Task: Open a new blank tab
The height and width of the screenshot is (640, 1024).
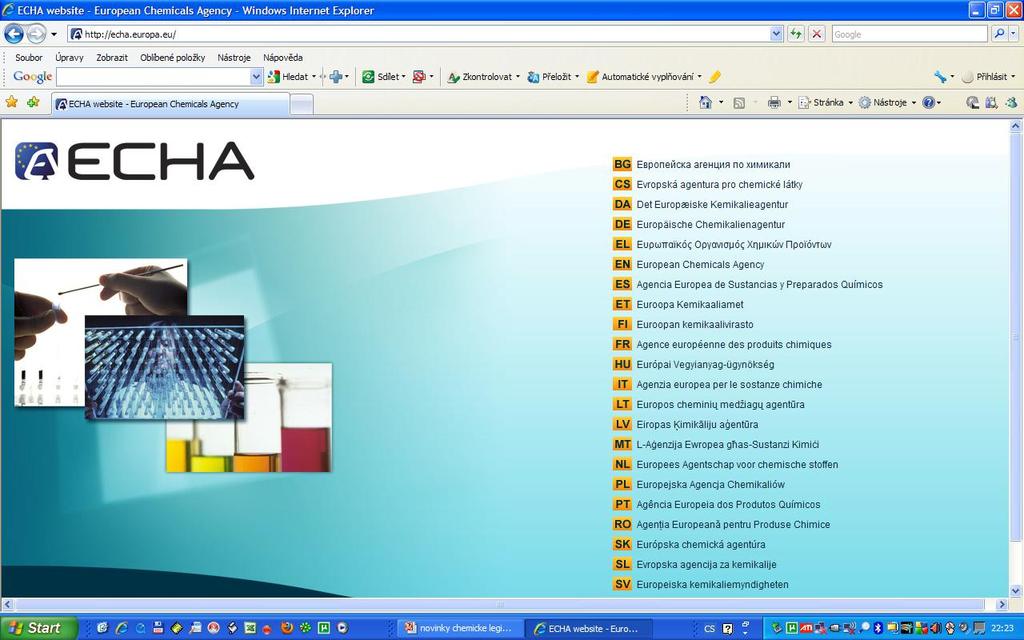Action: click(x=302, y=104)
